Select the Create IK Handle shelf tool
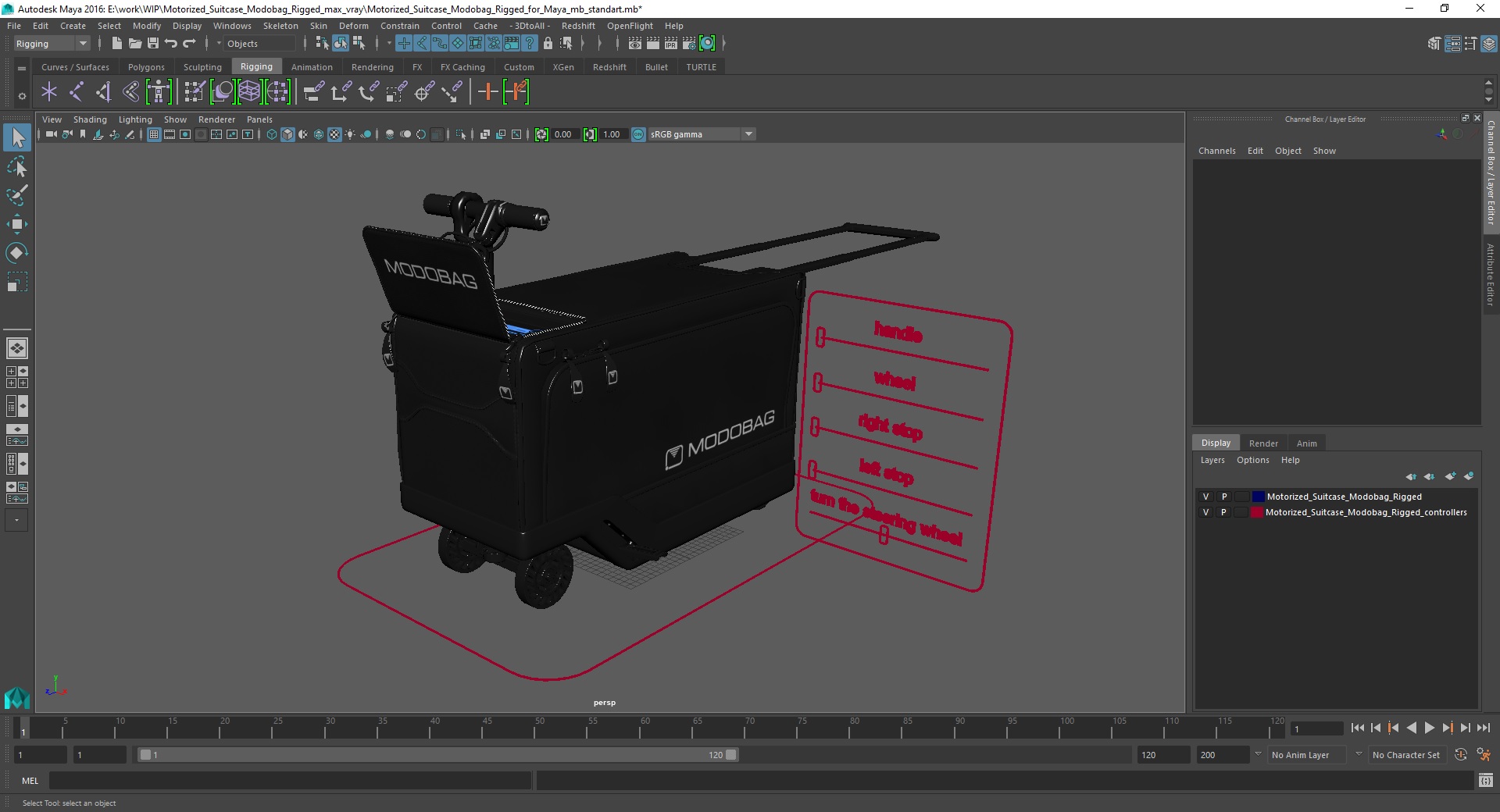The height and width of the screenshot is (812, 1500). point(103,92)
